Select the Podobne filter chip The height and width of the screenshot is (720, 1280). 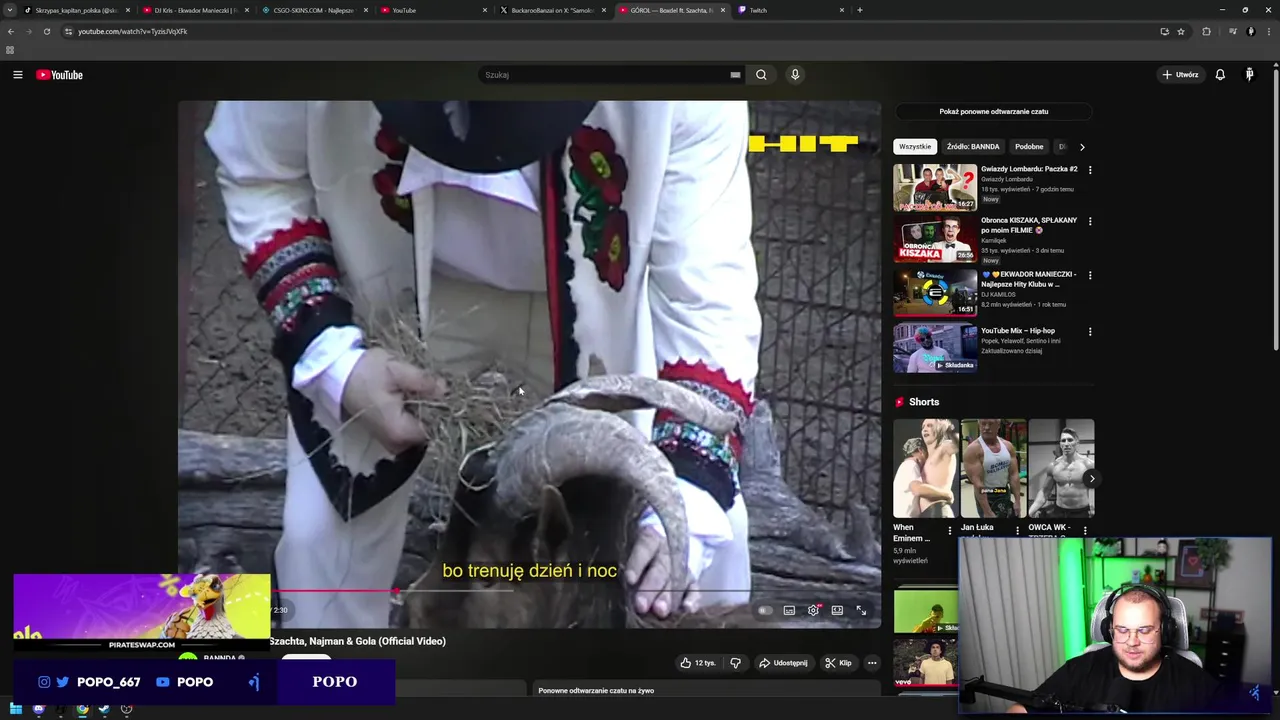(x=1029, y=147)
